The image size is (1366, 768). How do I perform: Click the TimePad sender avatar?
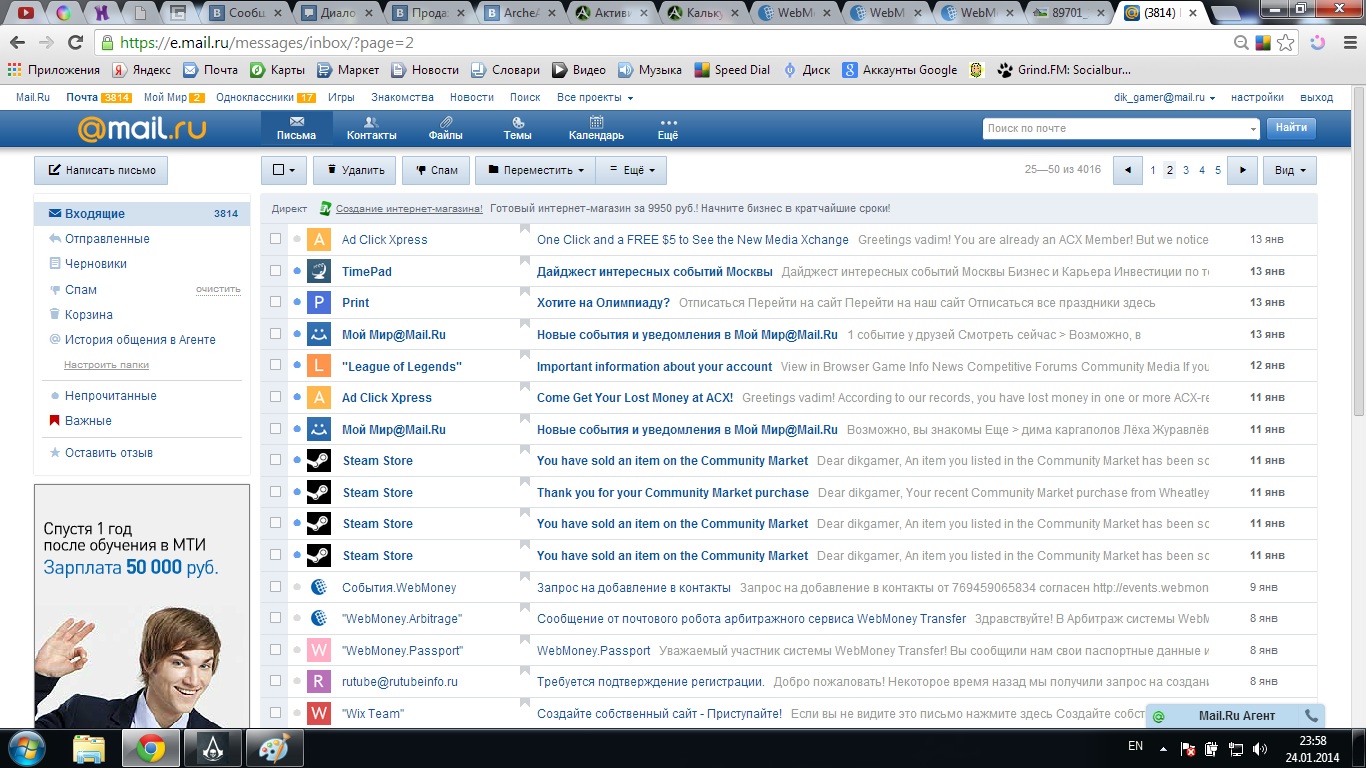318,271
